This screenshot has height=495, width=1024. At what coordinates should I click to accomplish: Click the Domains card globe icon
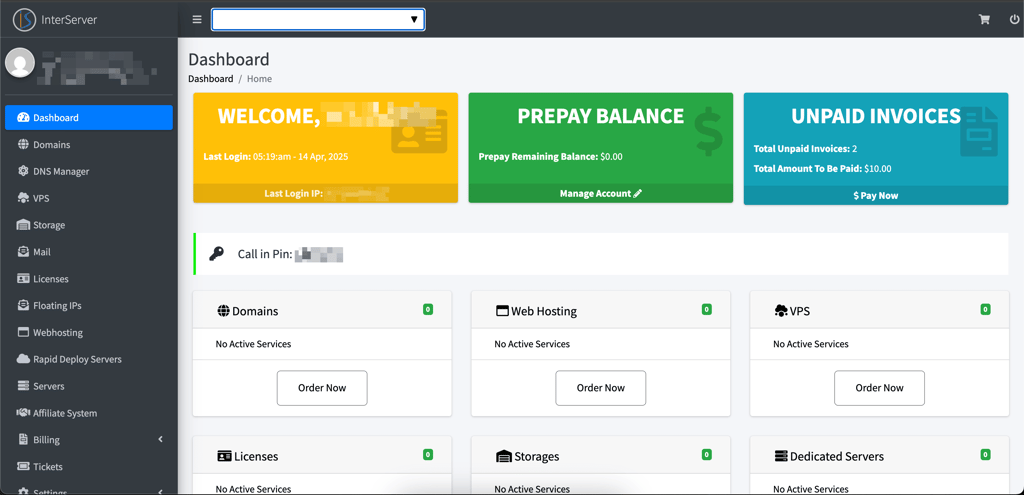pos(223,311)
